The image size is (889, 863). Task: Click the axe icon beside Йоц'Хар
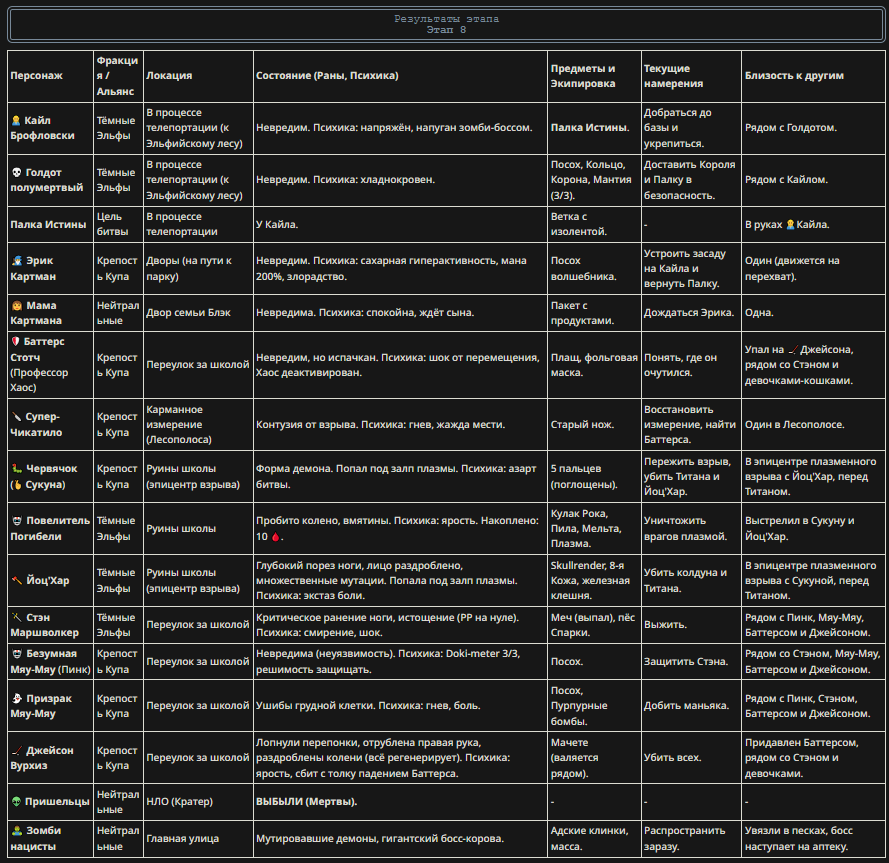[x=18, y=581]
